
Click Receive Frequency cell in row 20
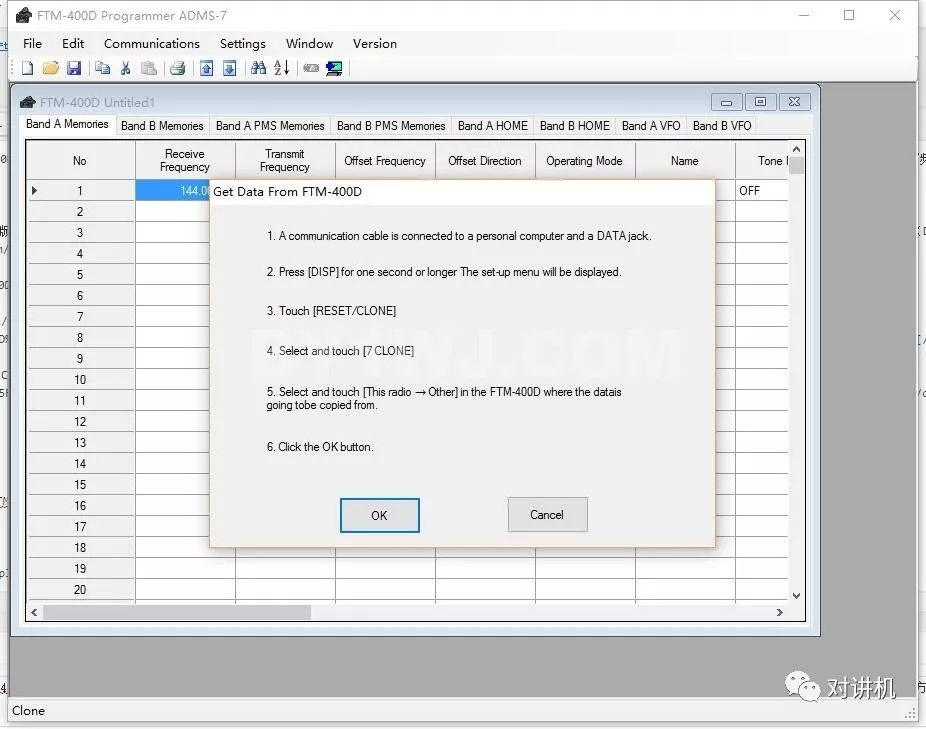tap(185, 590)
